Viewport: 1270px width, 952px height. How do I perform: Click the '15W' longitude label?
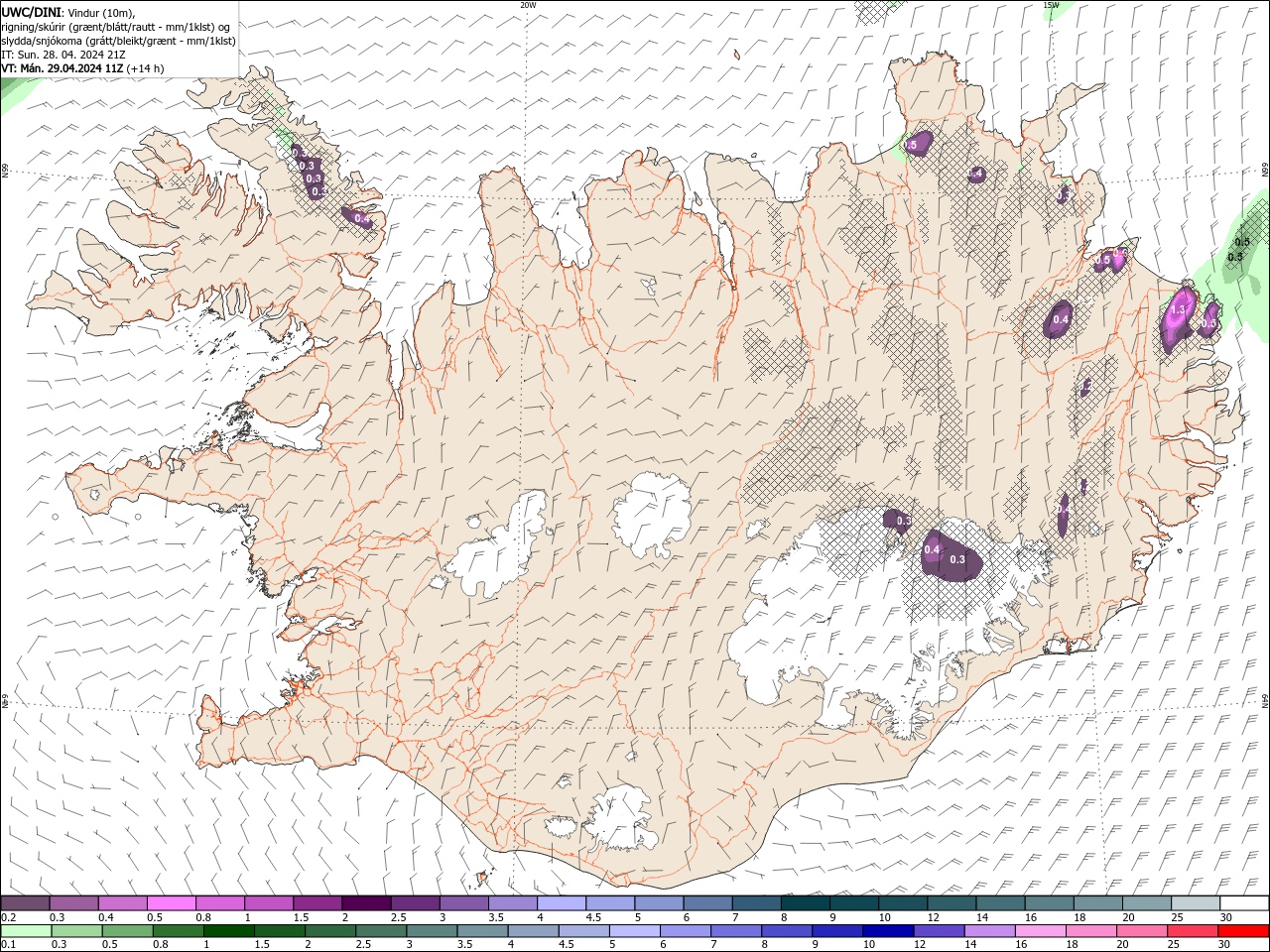(1051, 5)
